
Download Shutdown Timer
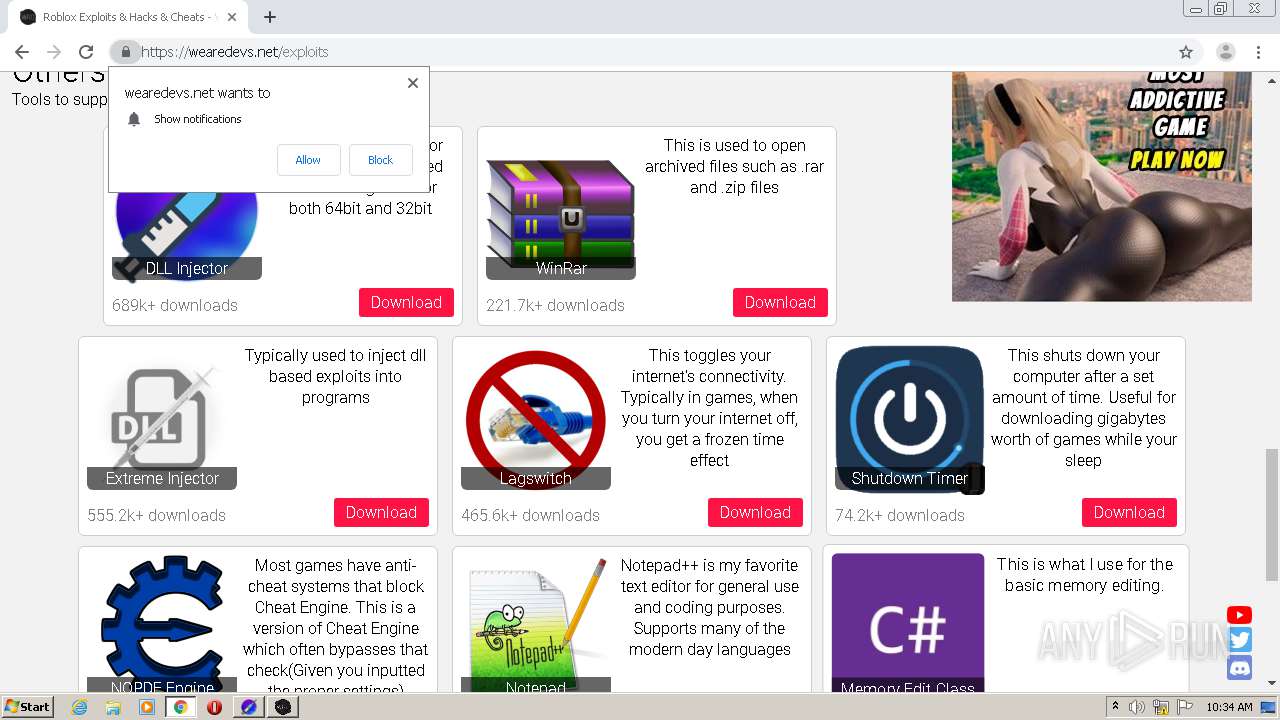click(1129, 513)
